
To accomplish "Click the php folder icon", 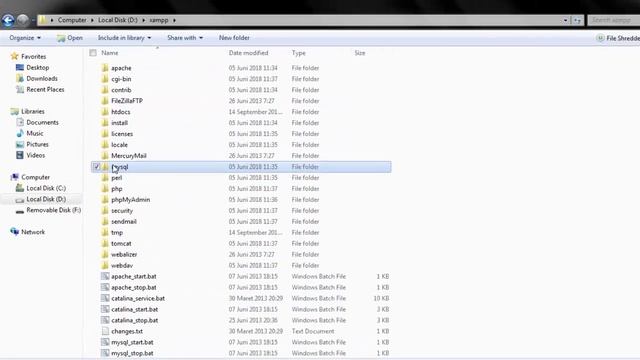I will pos(105,189).
